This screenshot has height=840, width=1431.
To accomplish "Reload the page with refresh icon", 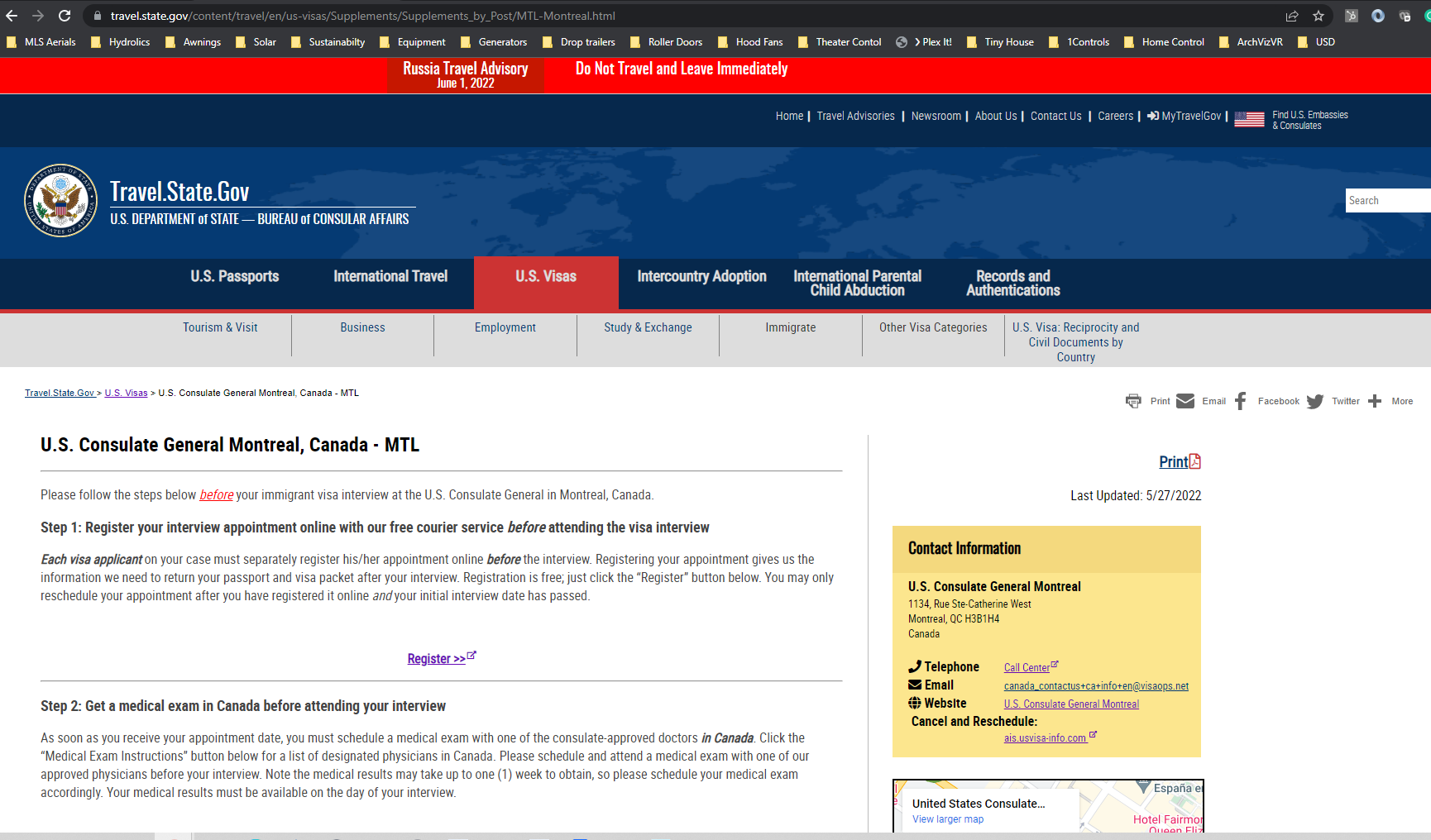I will (x=65, y=16).
